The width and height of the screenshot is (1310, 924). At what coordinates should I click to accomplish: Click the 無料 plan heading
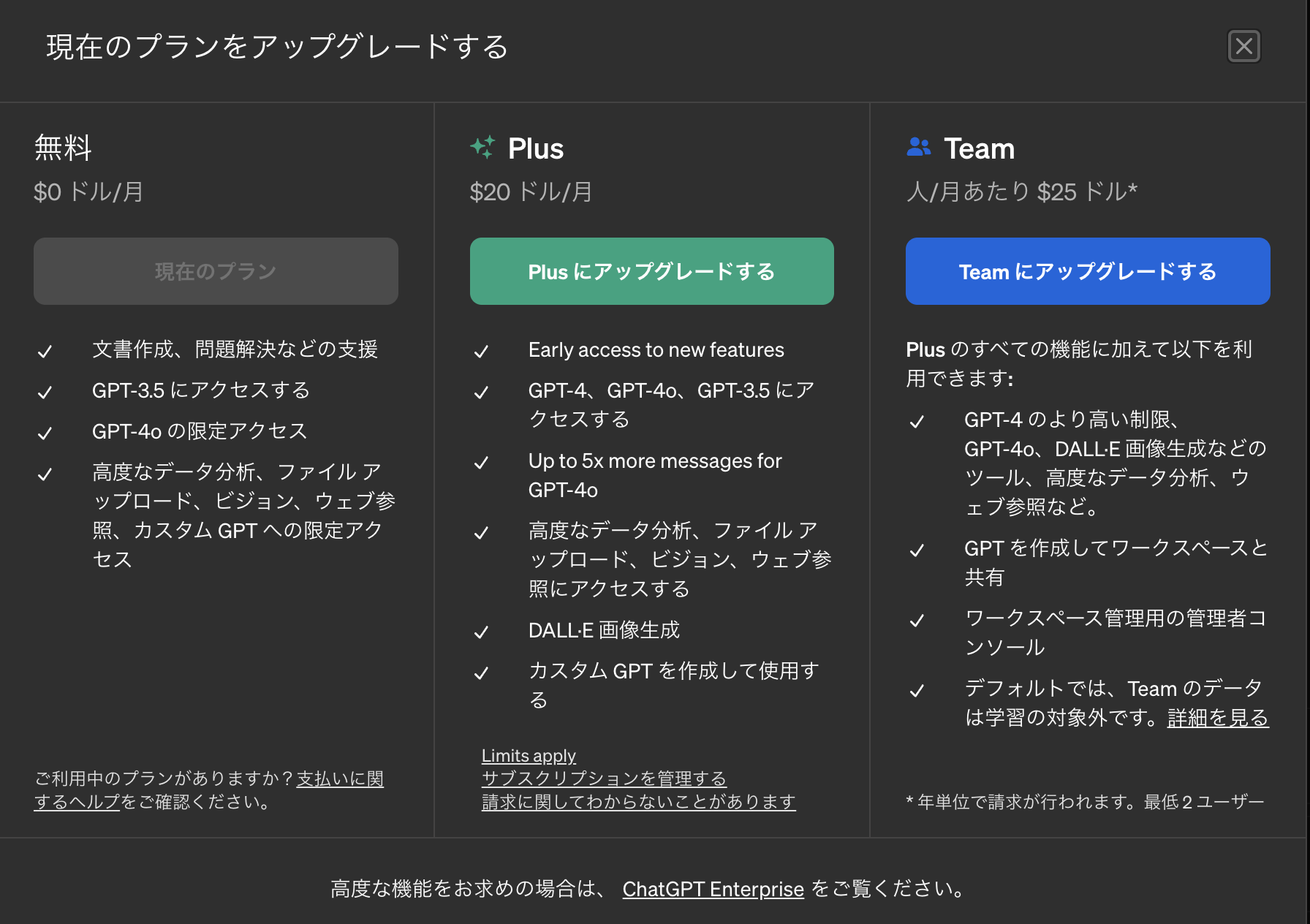63,148
